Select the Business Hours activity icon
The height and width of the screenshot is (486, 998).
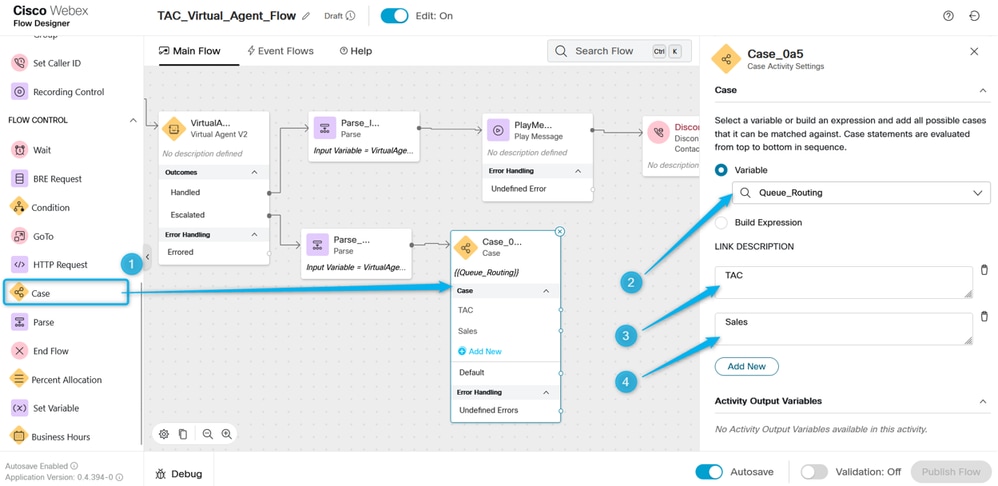pos(19,437)
